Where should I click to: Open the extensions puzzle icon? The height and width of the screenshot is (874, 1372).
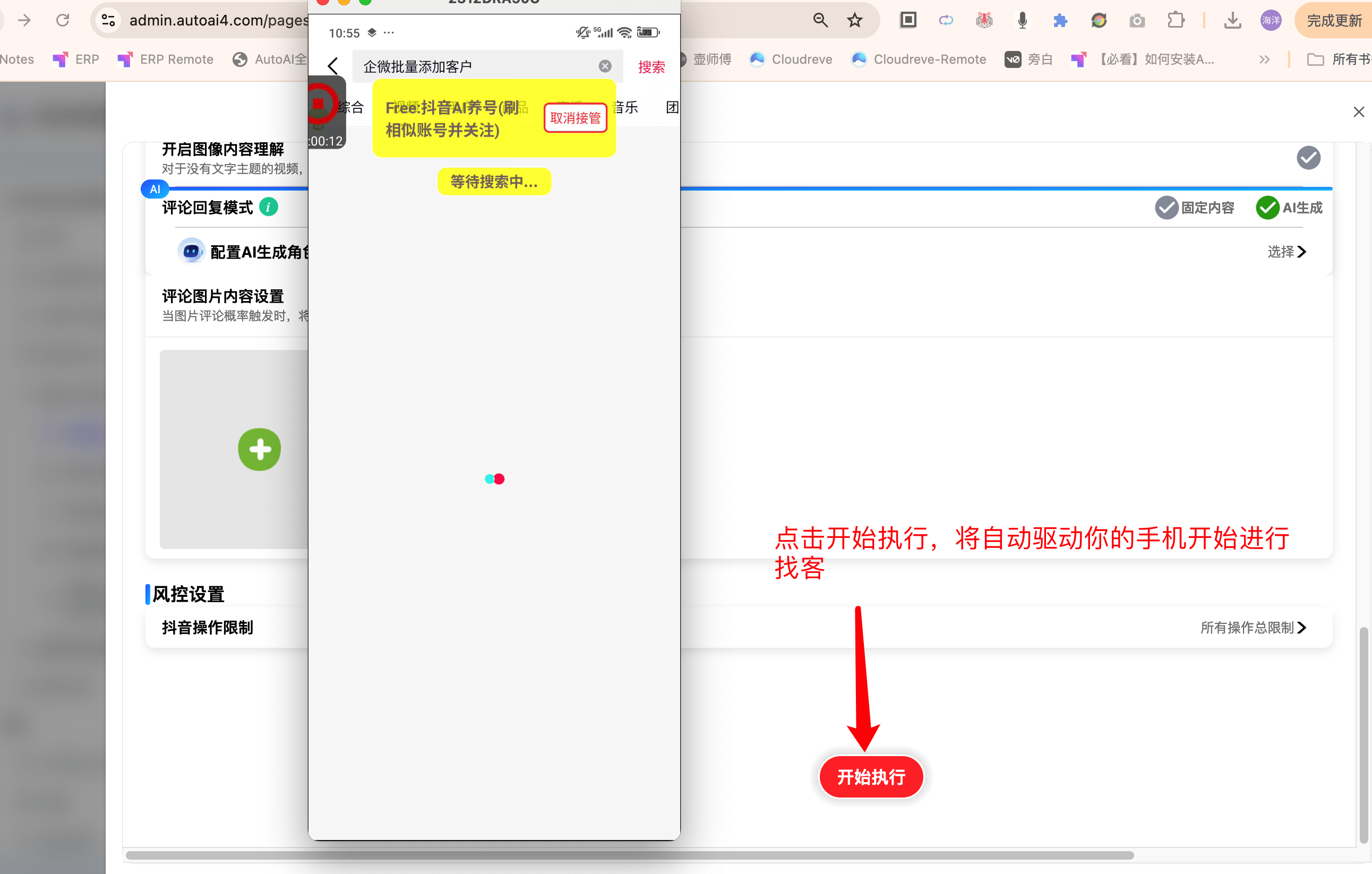click(1176, 21)
